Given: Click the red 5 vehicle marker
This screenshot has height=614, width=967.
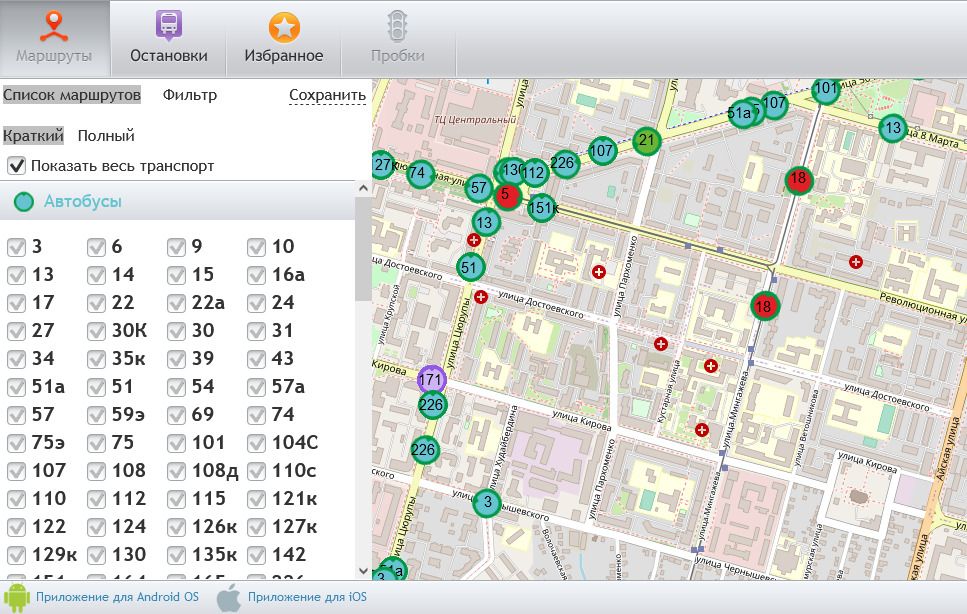Looking at the screenshot, I should 505,194.
